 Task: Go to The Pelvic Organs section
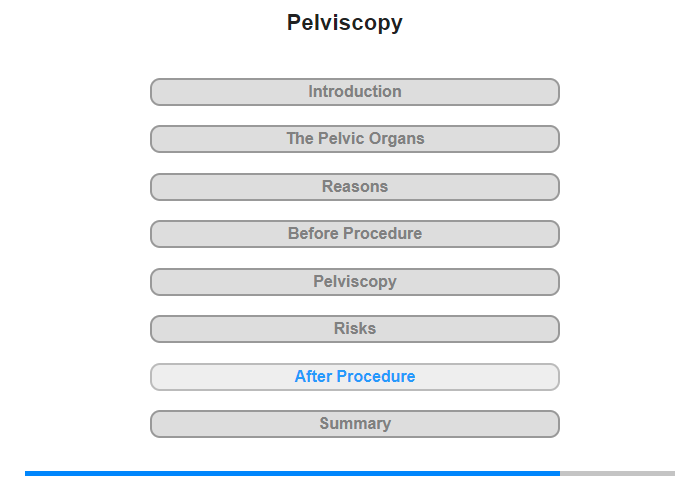(x=354, y=139)
